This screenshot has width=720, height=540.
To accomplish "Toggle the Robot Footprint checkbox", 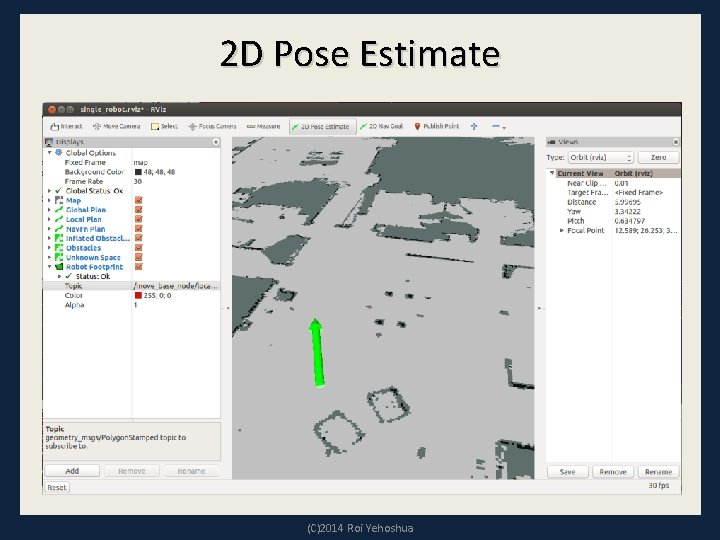I will 139,267.
